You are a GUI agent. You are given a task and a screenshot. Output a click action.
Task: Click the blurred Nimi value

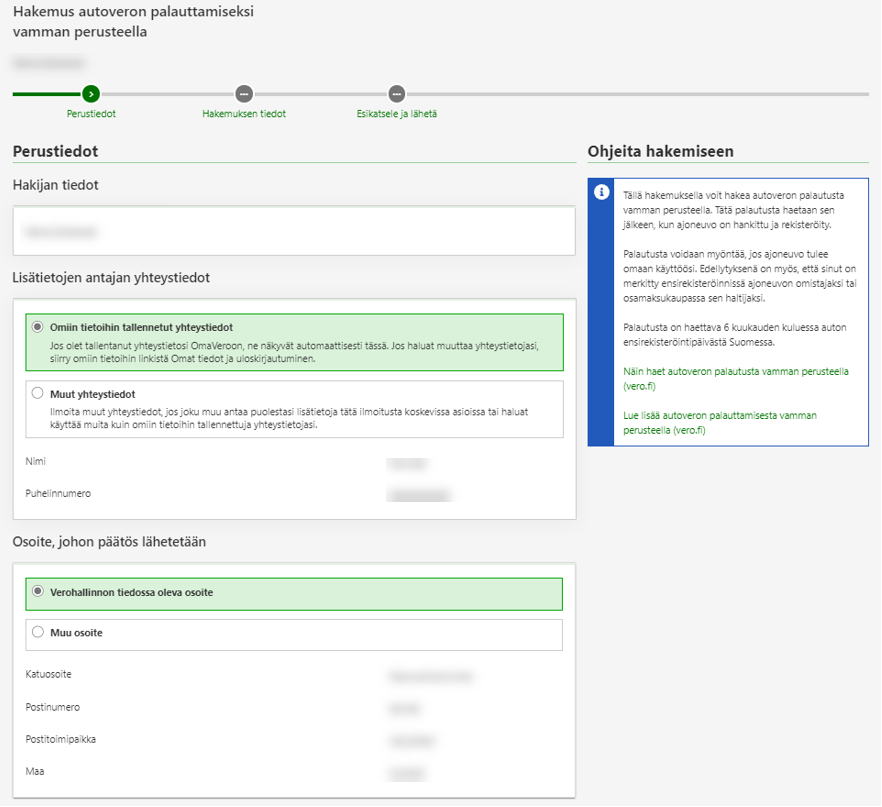[403, 463]
